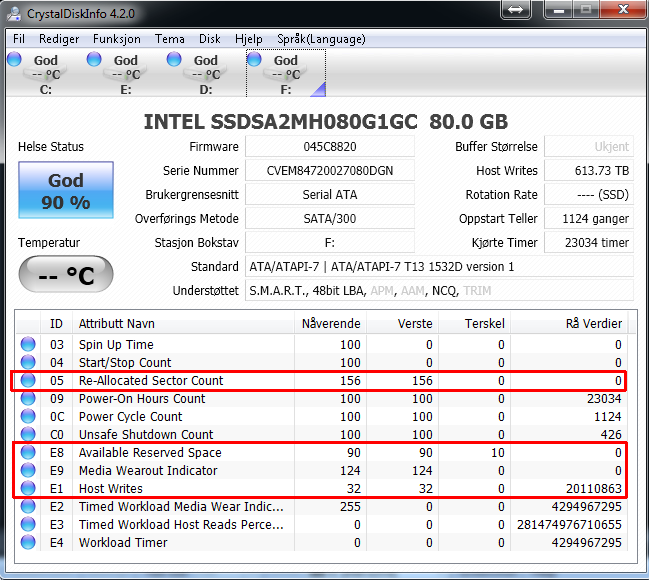The width and height of the screenshot is (649, 580).
Task: Click the Verste column header
Action: tap(402, 323)
